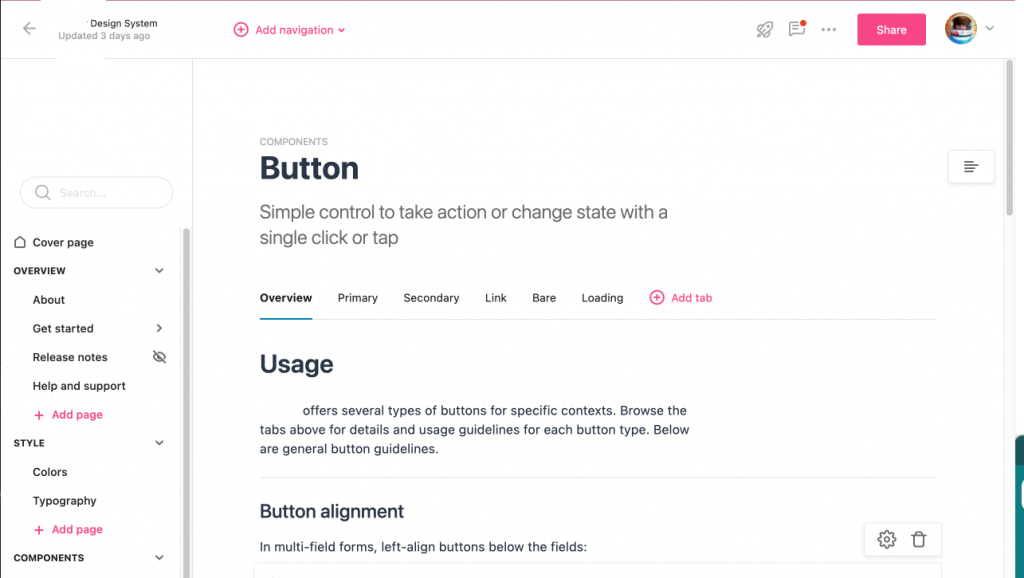1024x578 pixels.
Task: Switch to the Primary tab
Action: (357, 298)
